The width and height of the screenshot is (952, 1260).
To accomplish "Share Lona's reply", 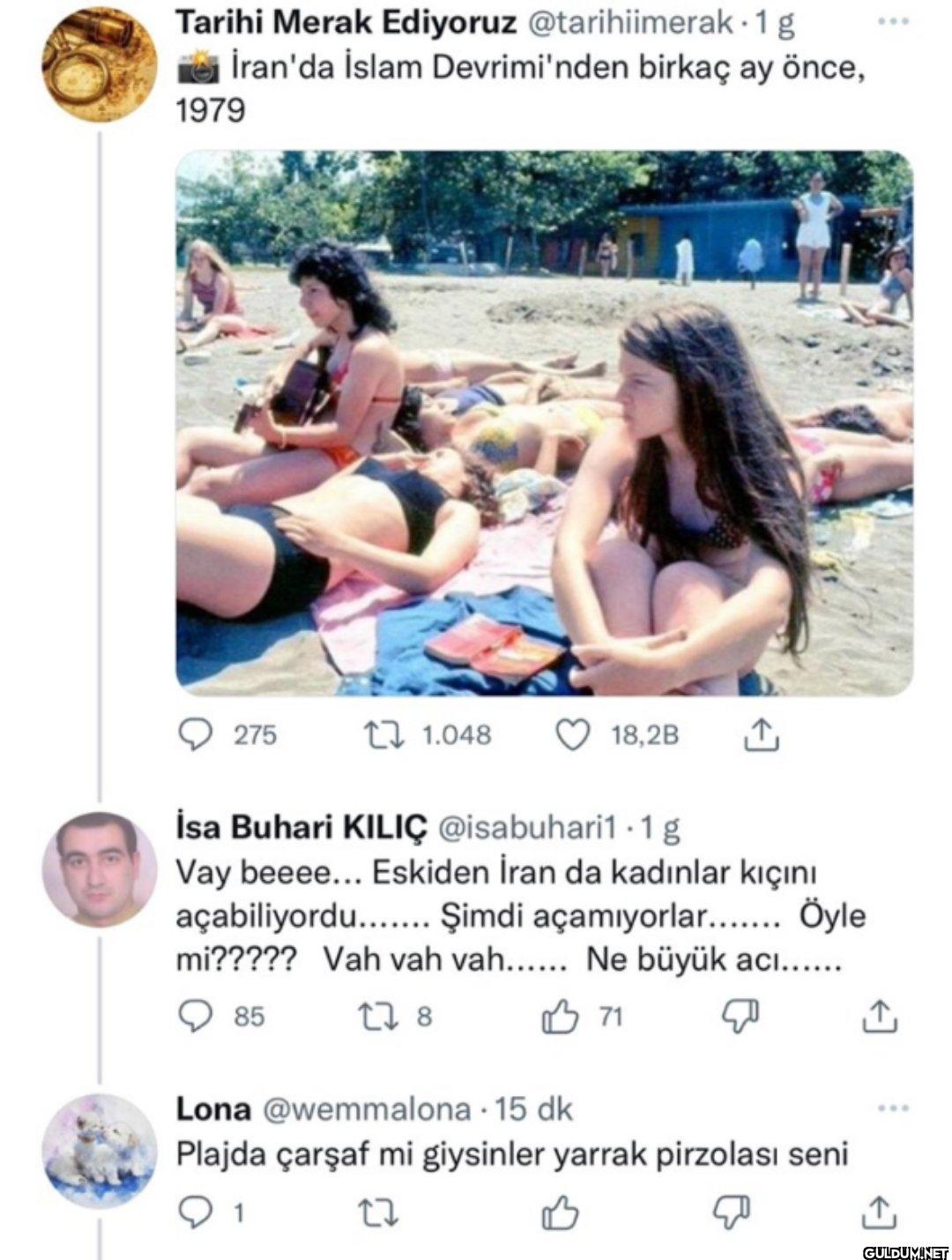I will click(879, 1214).
